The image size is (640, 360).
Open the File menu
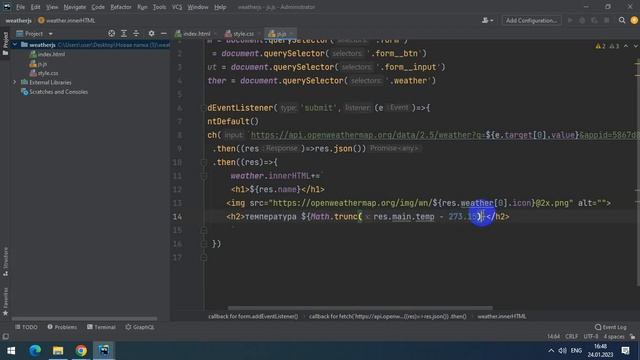[x=20, y=7]
